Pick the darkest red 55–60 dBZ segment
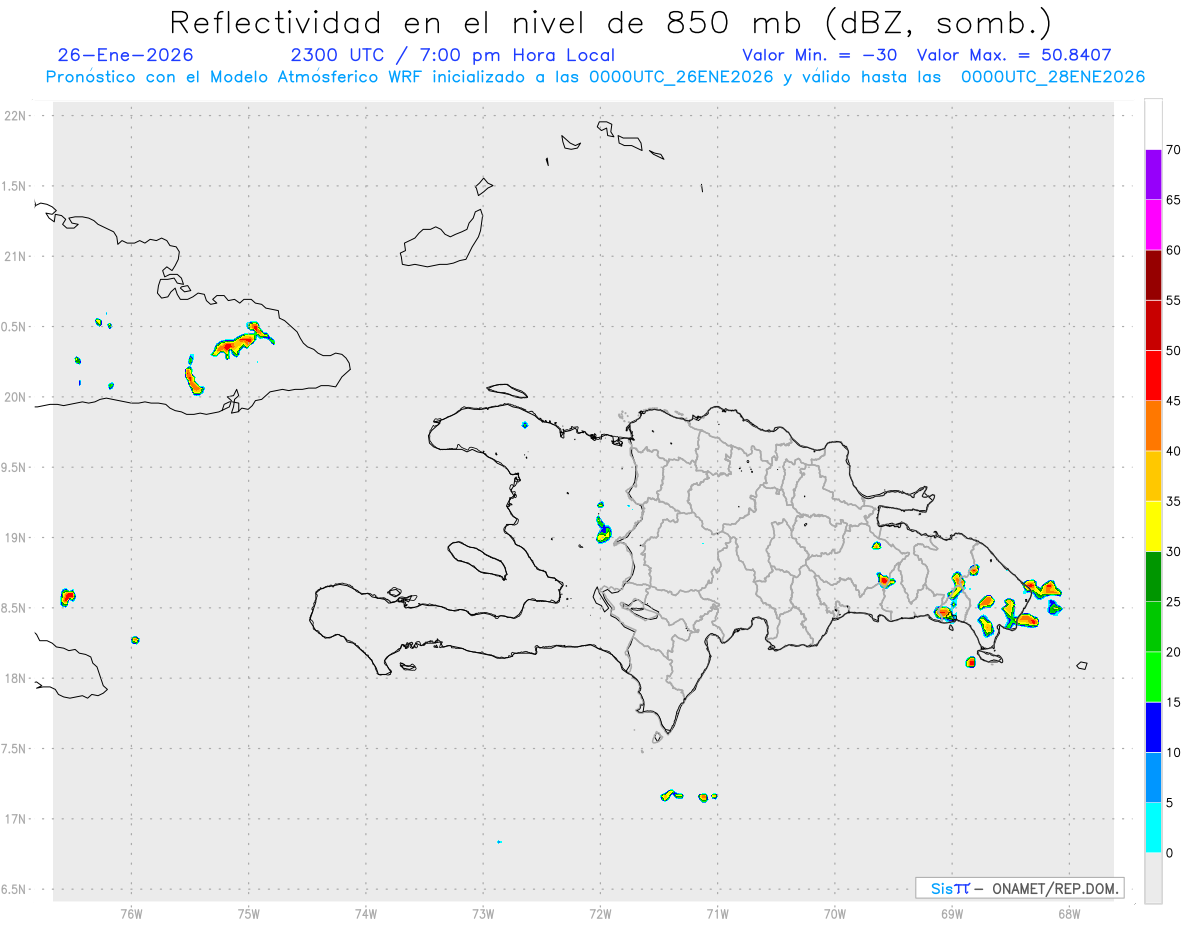Screen dimensions: 1200x927 tap(1153, 275)
